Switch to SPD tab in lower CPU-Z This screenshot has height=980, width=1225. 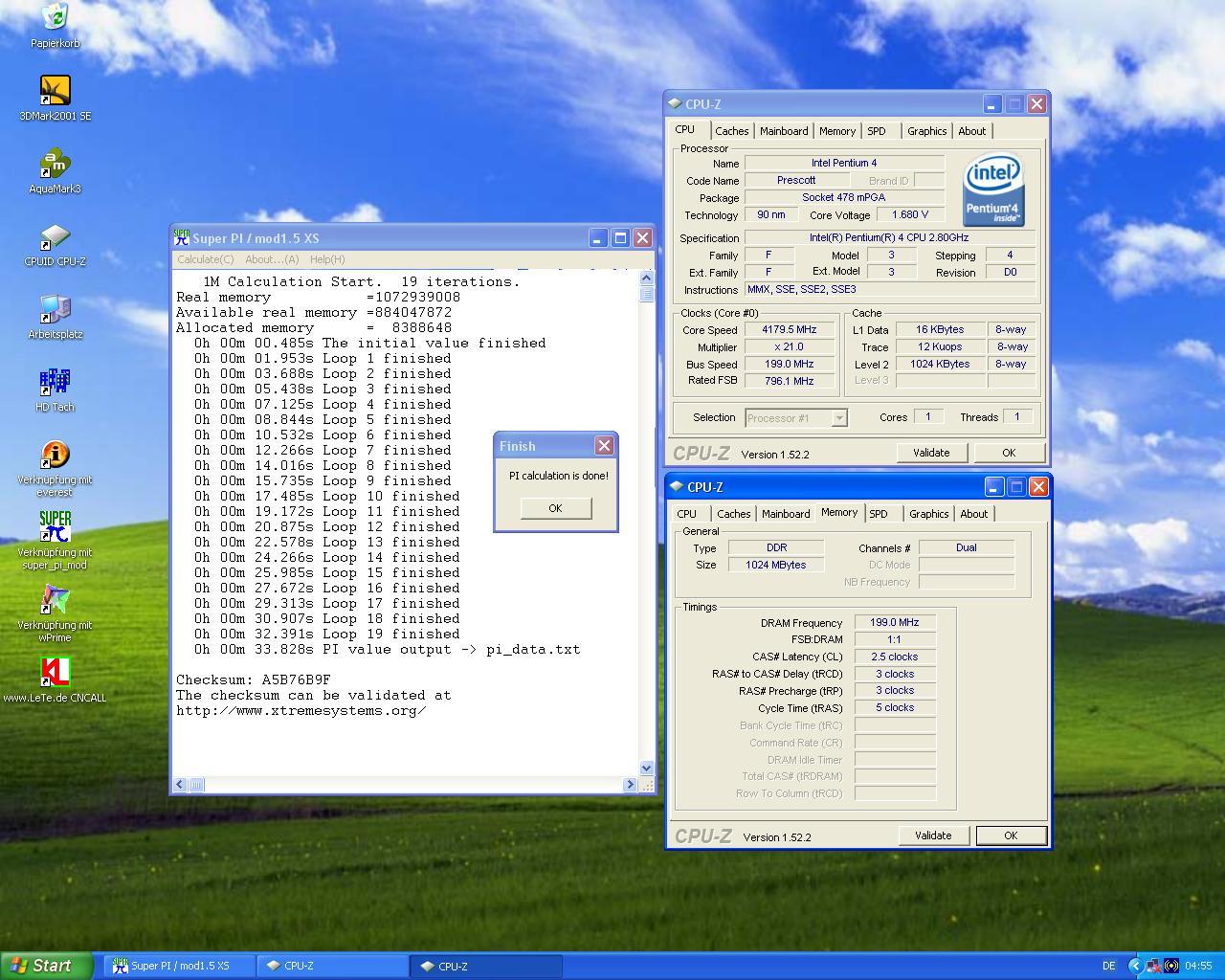pos(879,514)
